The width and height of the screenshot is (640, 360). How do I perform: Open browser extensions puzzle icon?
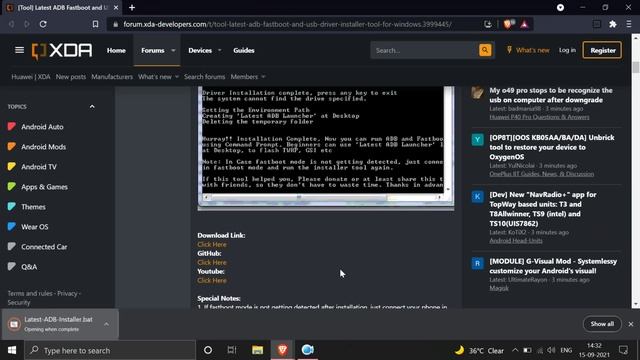(613, 24)
